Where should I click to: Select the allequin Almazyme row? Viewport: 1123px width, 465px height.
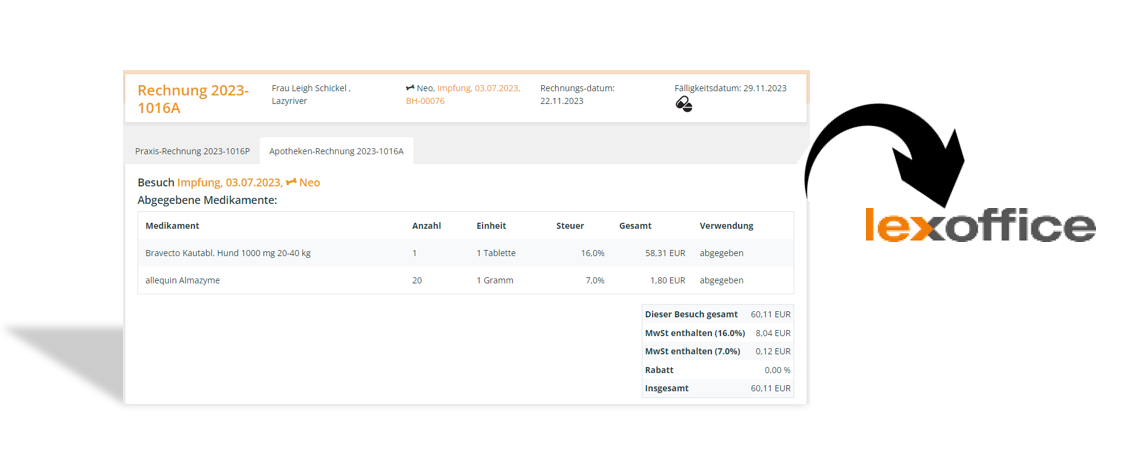tap(466, 281)
